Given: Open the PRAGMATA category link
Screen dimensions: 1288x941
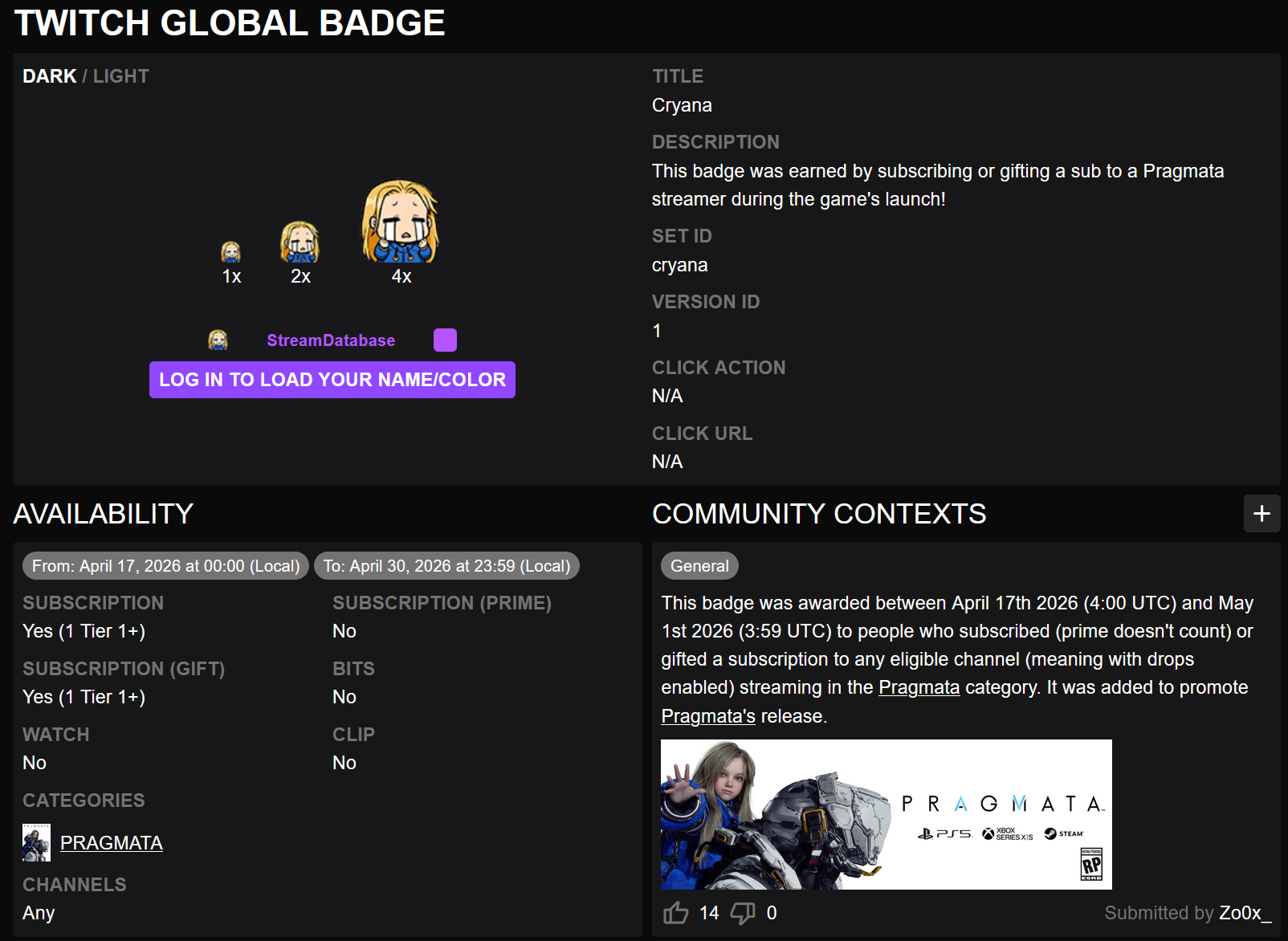Looking at the screenshot, I should [x=112, y=842].
